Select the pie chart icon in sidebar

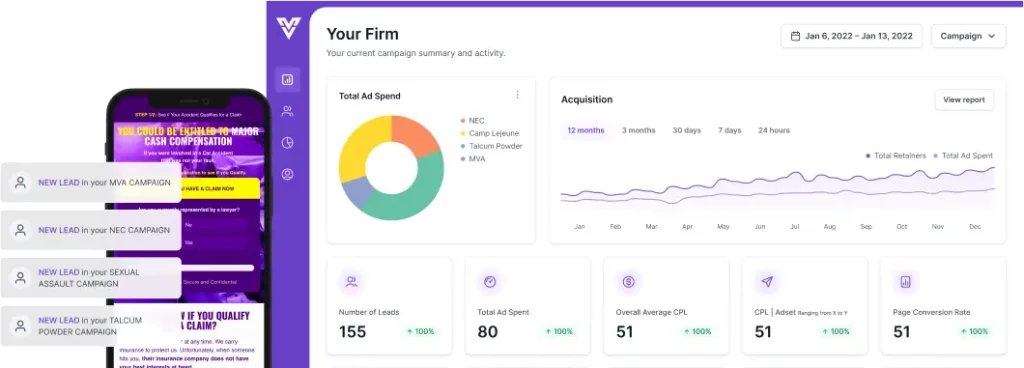tap(287, 143)
